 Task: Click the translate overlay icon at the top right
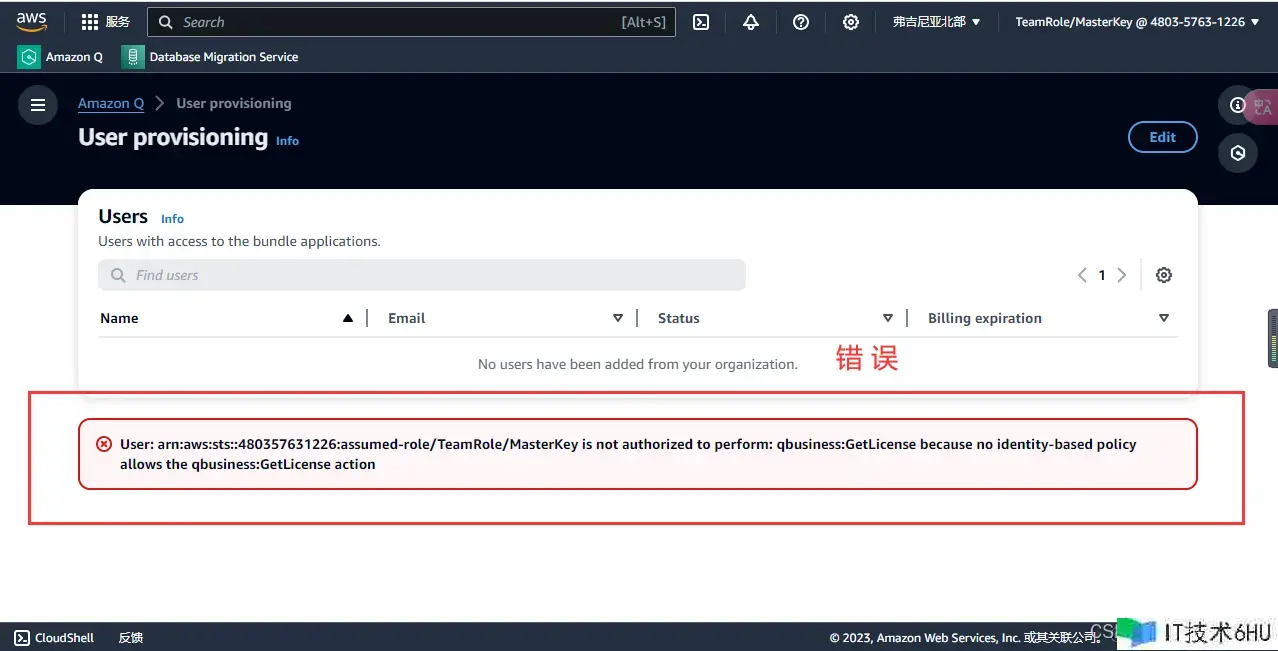[1263, 107]
